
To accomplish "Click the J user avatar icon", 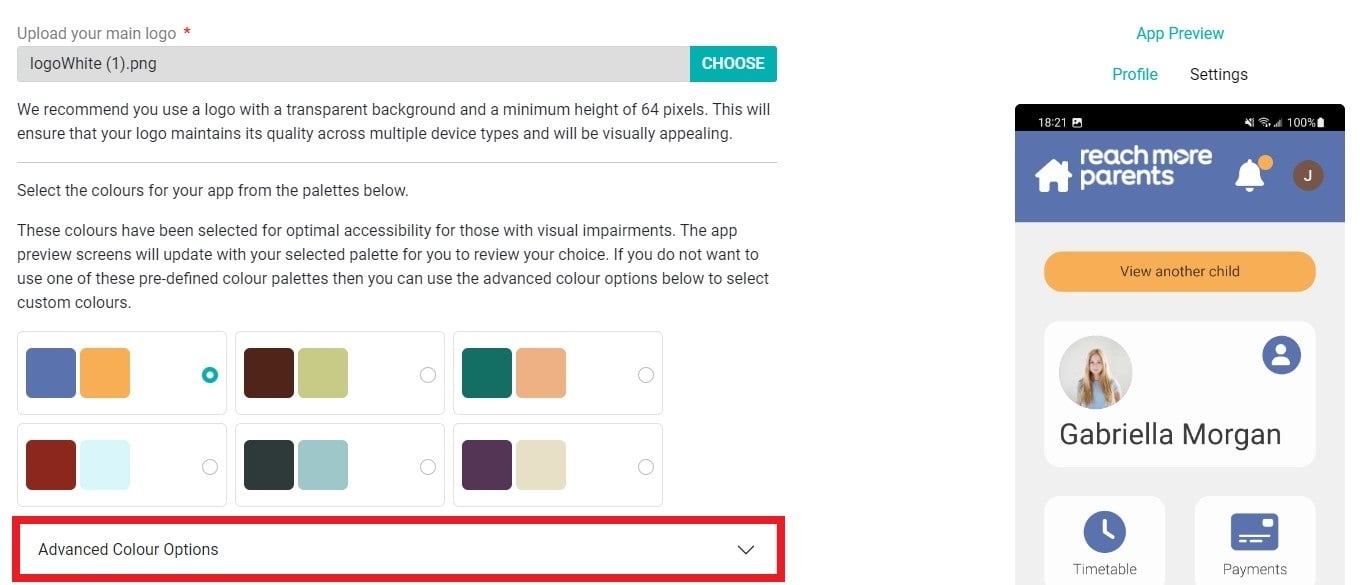I will coord(1308,176).
